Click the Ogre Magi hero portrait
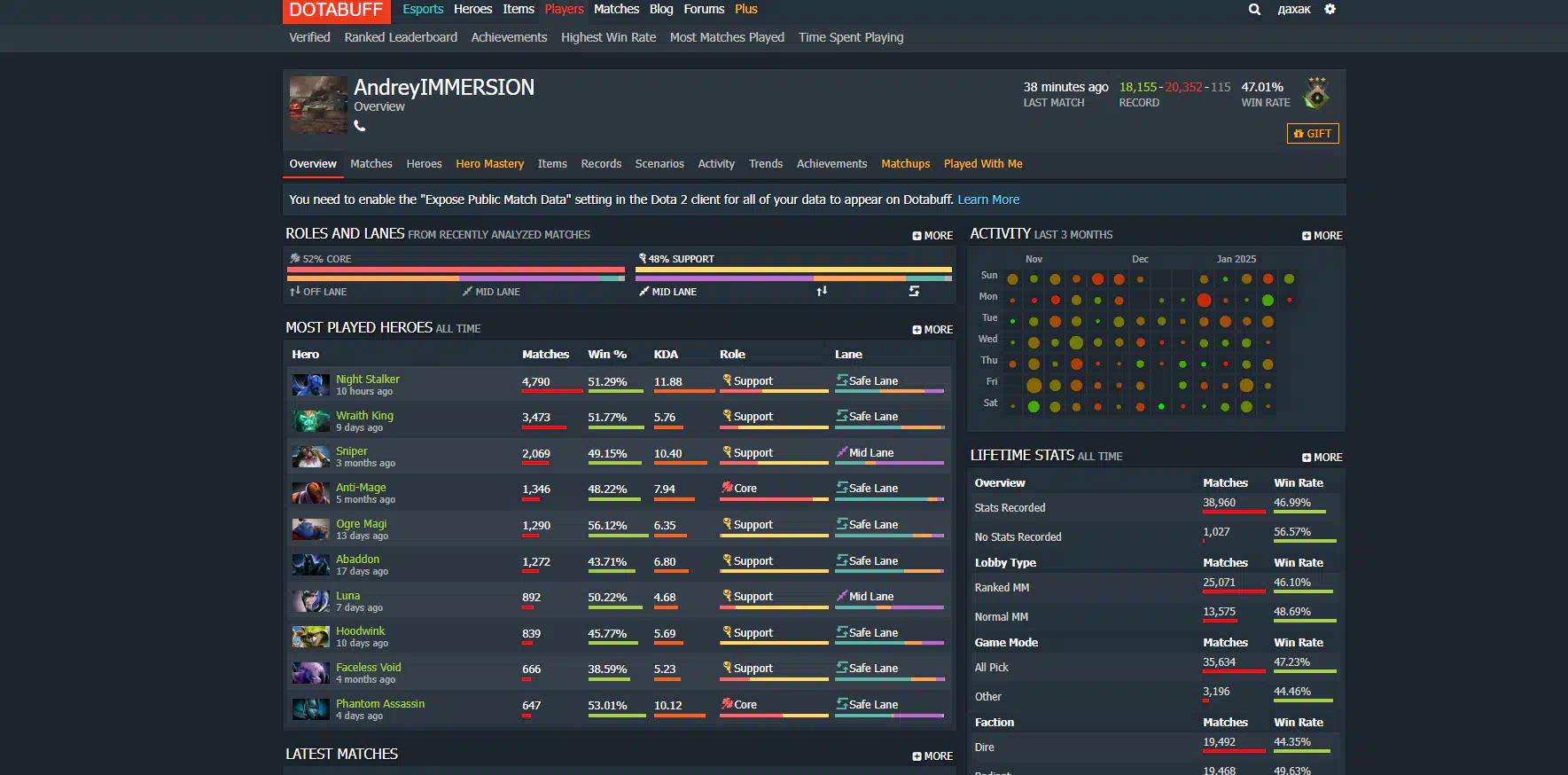The width and height of the screenshot is (1568, 775). coord(310,529)
